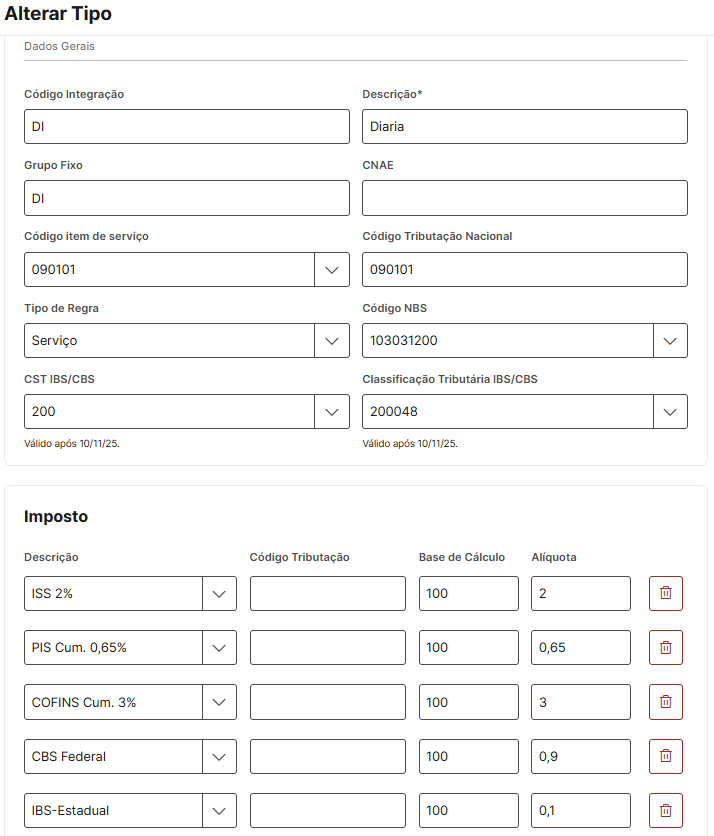Image resolution: width=714 pixels, height=836 pixels.
Task: Remove the PIS Cum. 0,65% tax row
Action: coord(665,647)
